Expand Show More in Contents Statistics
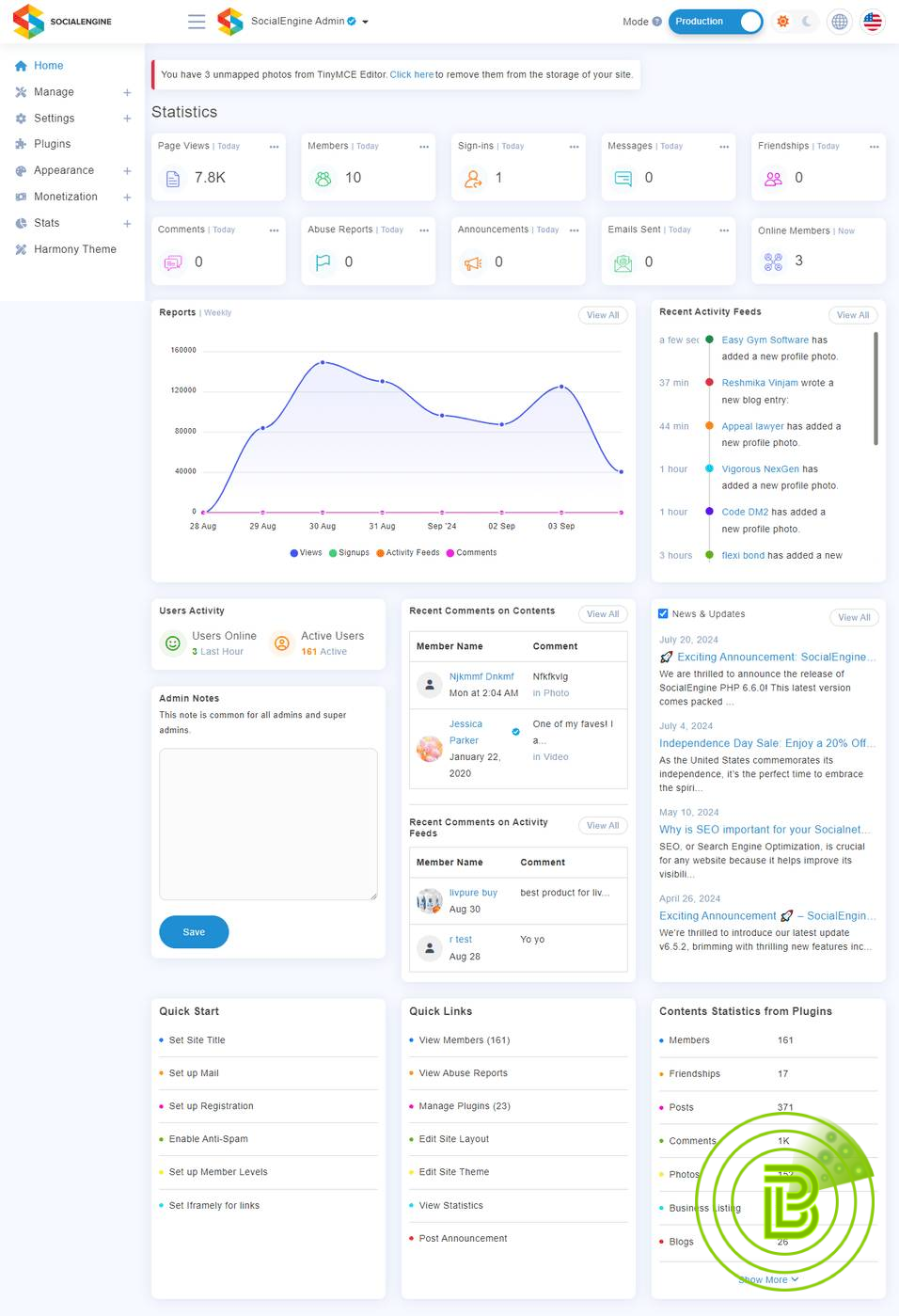899x1316 pixels. tap(768, 1279)
